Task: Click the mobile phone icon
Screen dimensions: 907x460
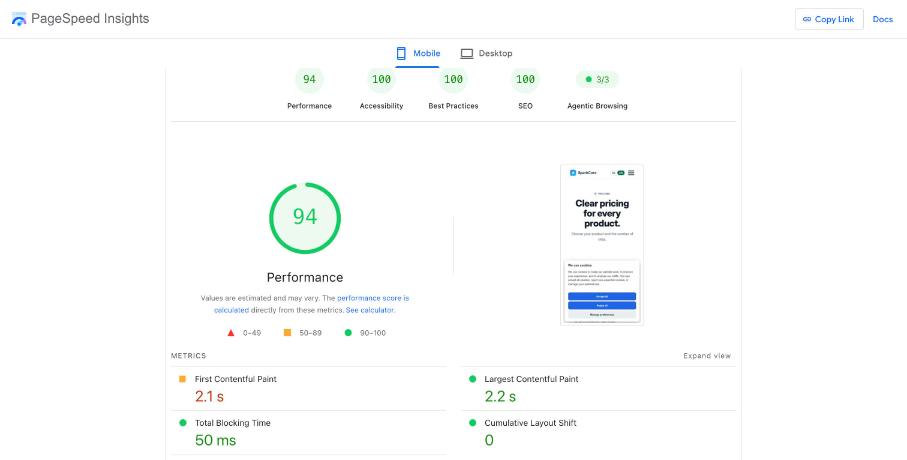Action: click(x=401, y=53)
